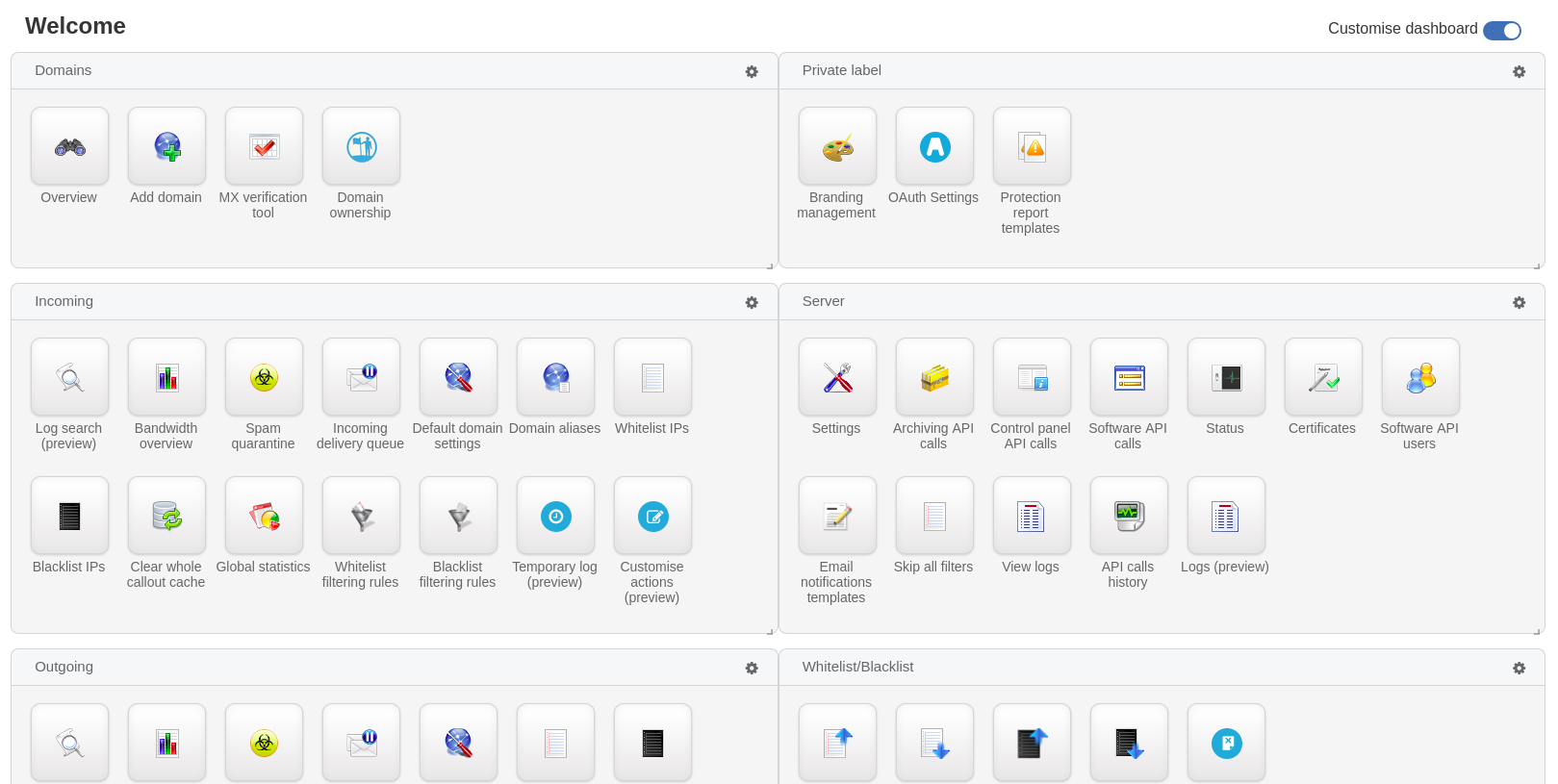
Task: Open API calls history
Action: (1129, 516)
